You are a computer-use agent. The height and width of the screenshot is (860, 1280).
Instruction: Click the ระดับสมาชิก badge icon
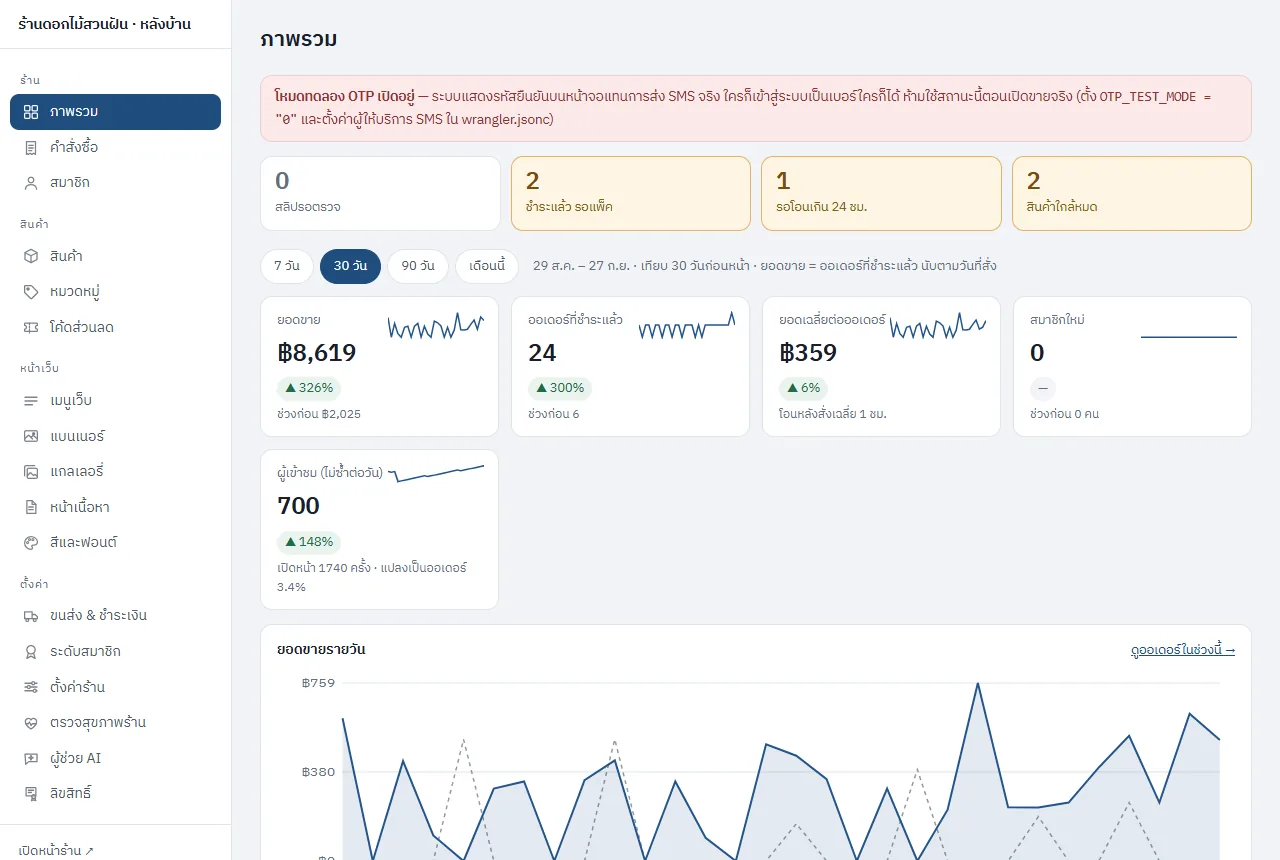coord(31,651)
